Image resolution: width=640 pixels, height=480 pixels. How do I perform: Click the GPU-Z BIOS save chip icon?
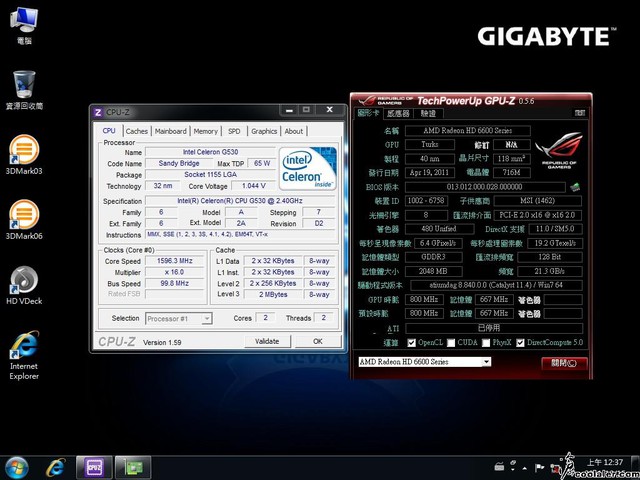(575, 187)
